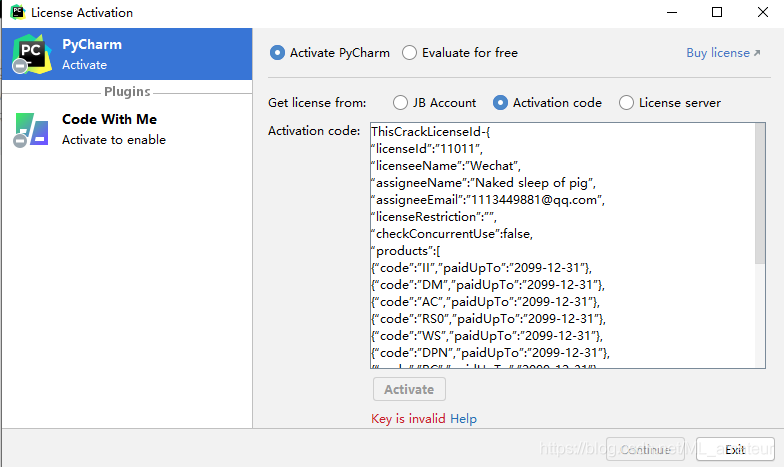Click the 'Plugins' section heading

[127, 92]
